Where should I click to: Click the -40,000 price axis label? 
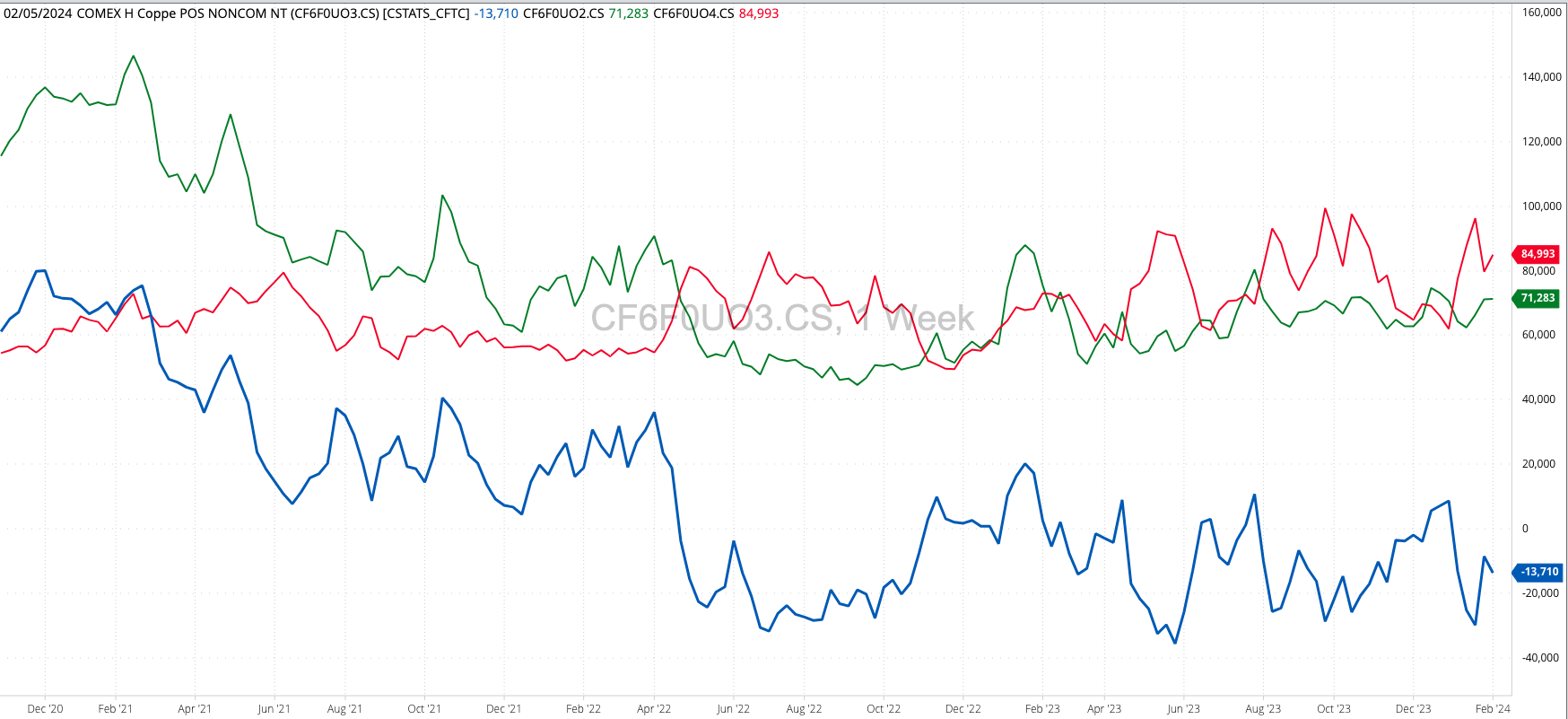coord(1540,658)
